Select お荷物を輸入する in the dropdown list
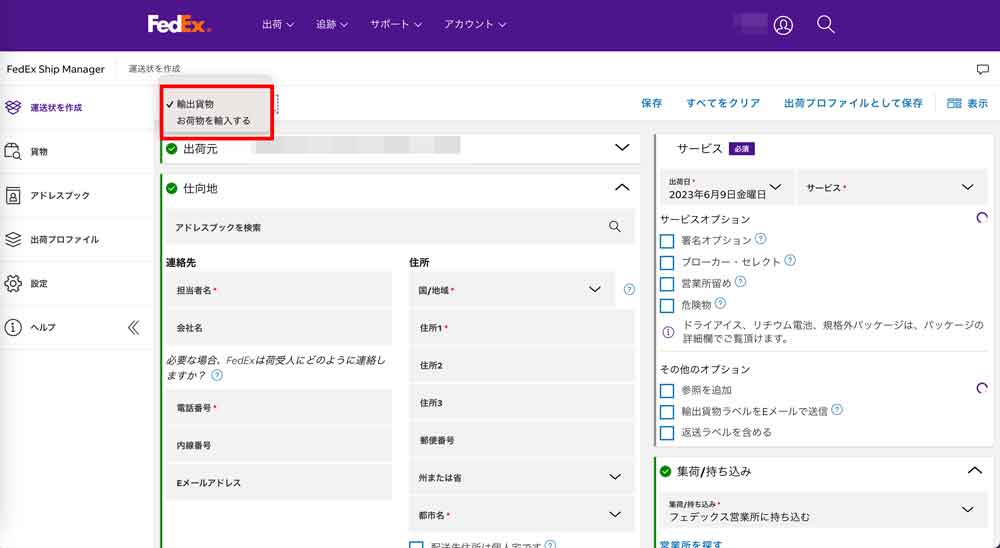Screen dimensions: 1000x548 pyautogui.click(x=214, y=121)
